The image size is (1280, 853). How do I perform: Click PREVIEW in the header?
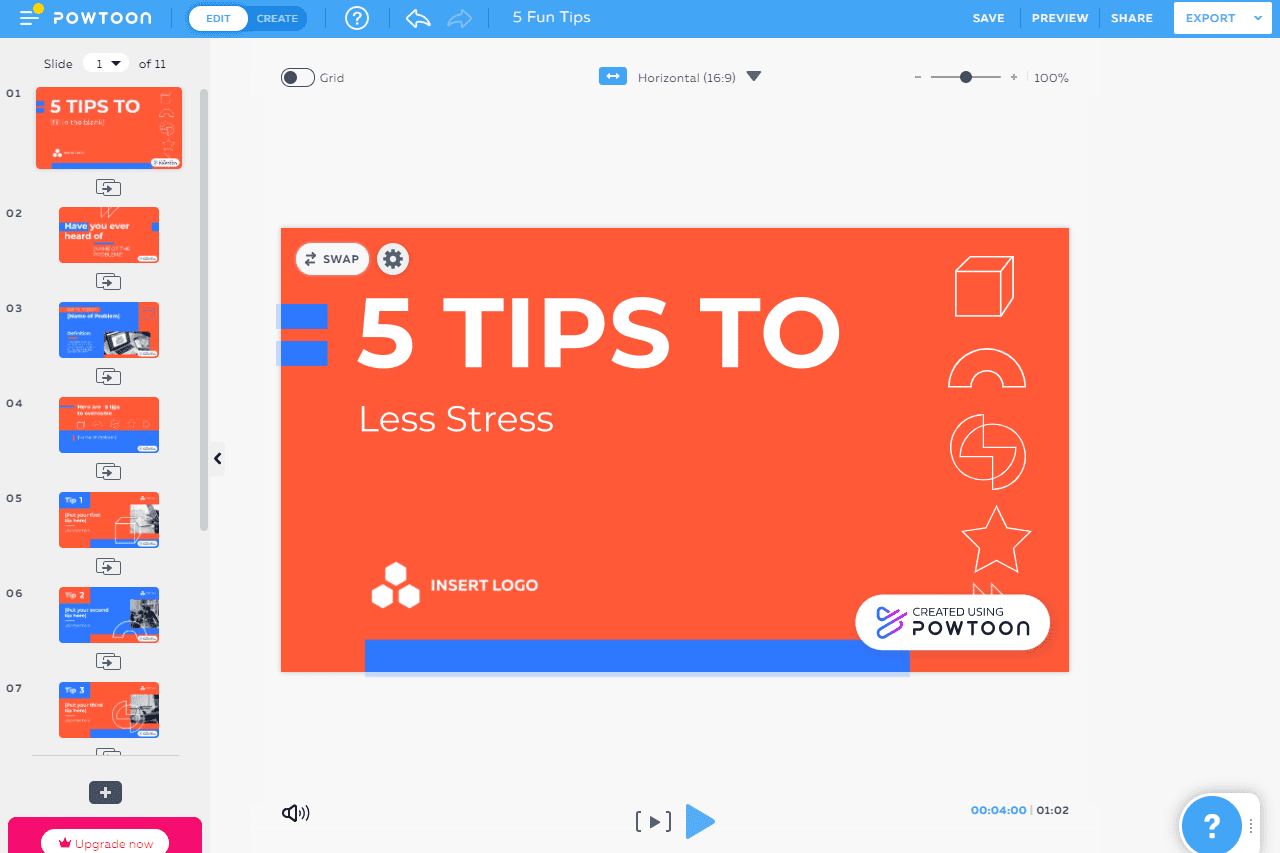pos(1060,18)
